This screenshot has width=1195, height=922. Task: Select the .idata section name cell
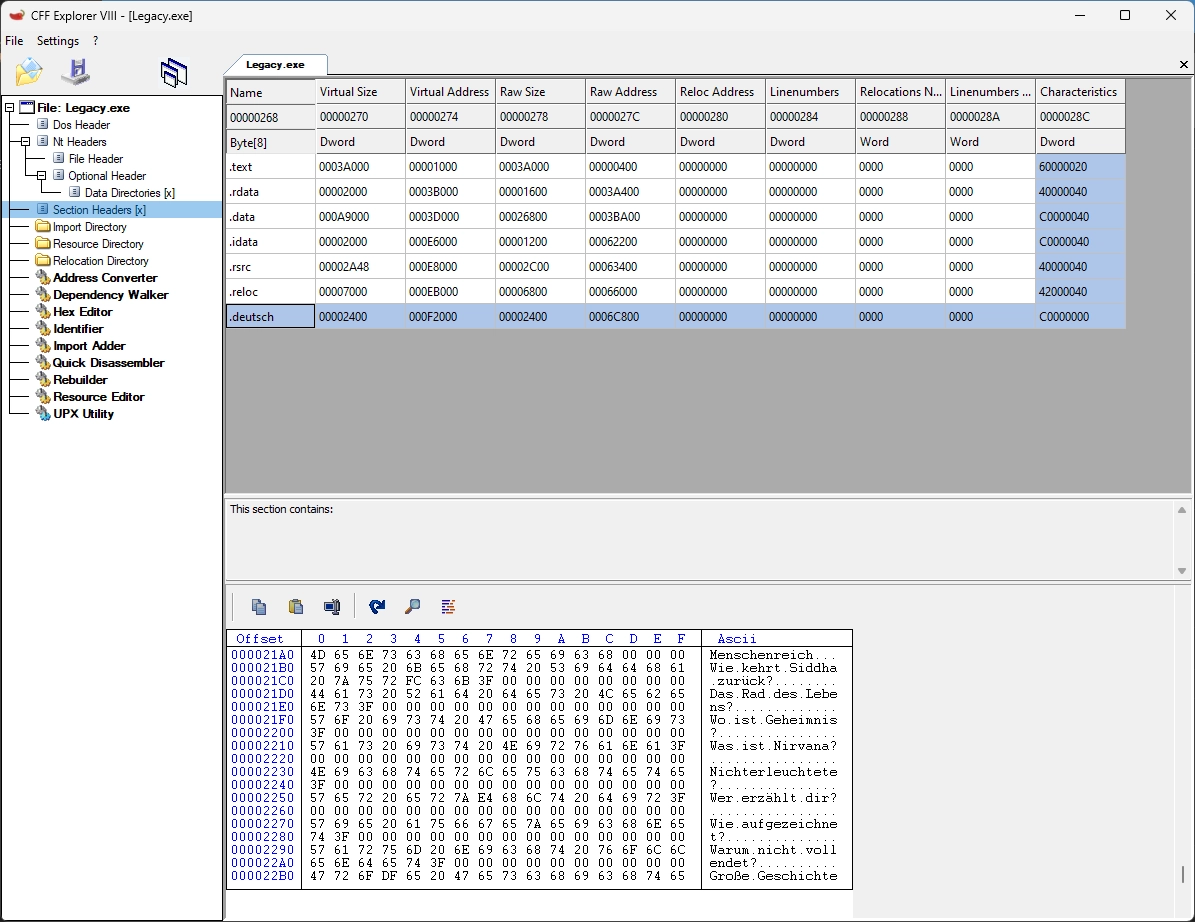pyautogui.click(x=271, y=242)
